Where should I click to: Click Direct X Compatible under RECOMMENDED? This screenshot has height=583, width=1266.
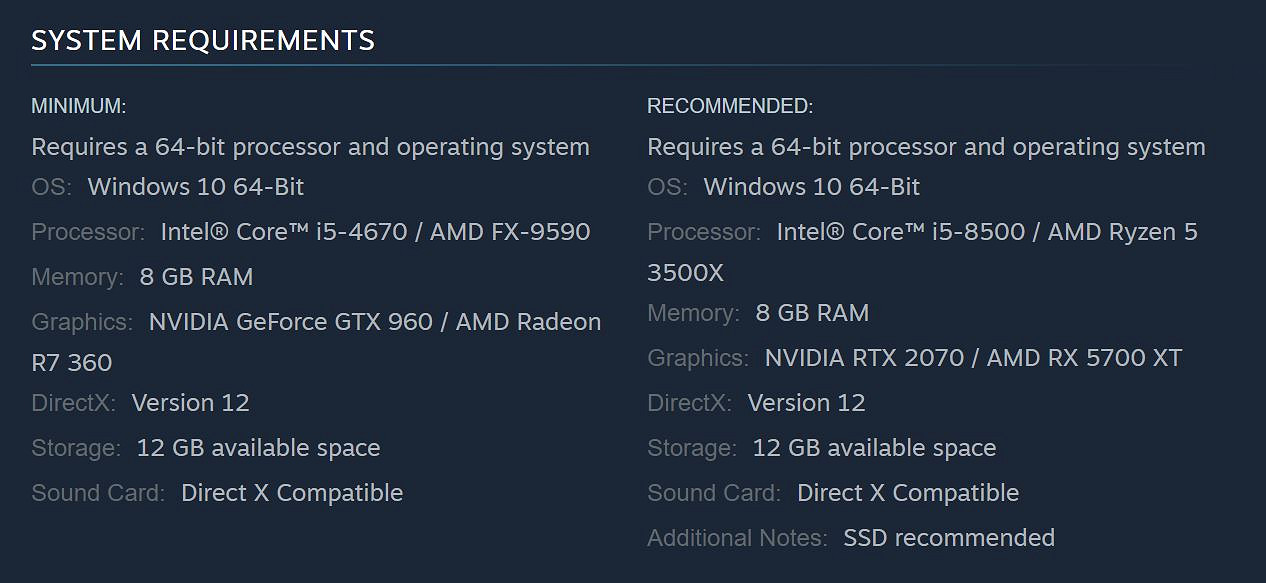908,493
